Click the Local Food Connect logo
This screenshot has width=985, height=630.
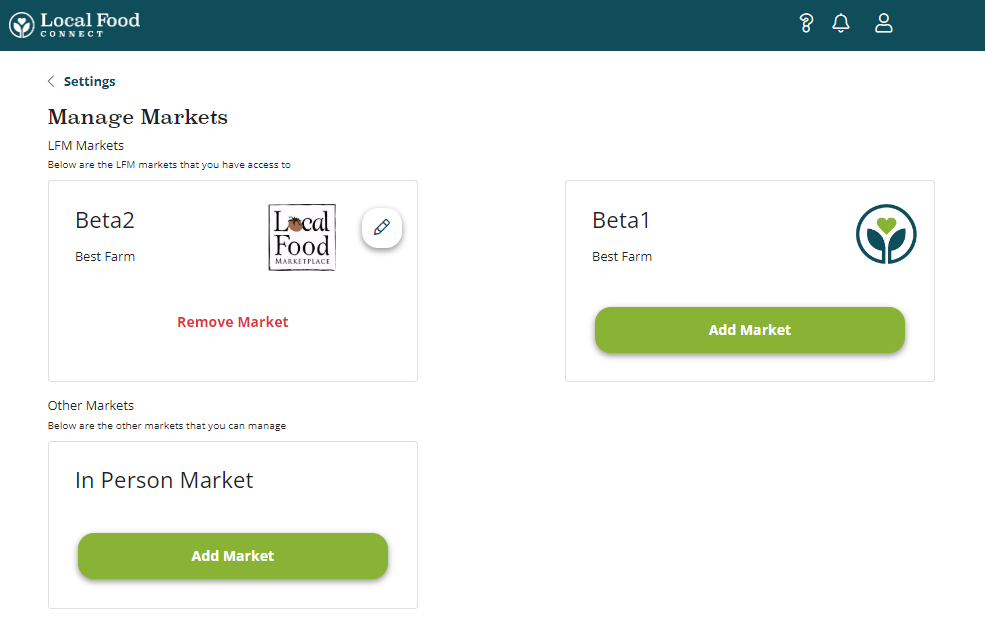pos(73,24)
